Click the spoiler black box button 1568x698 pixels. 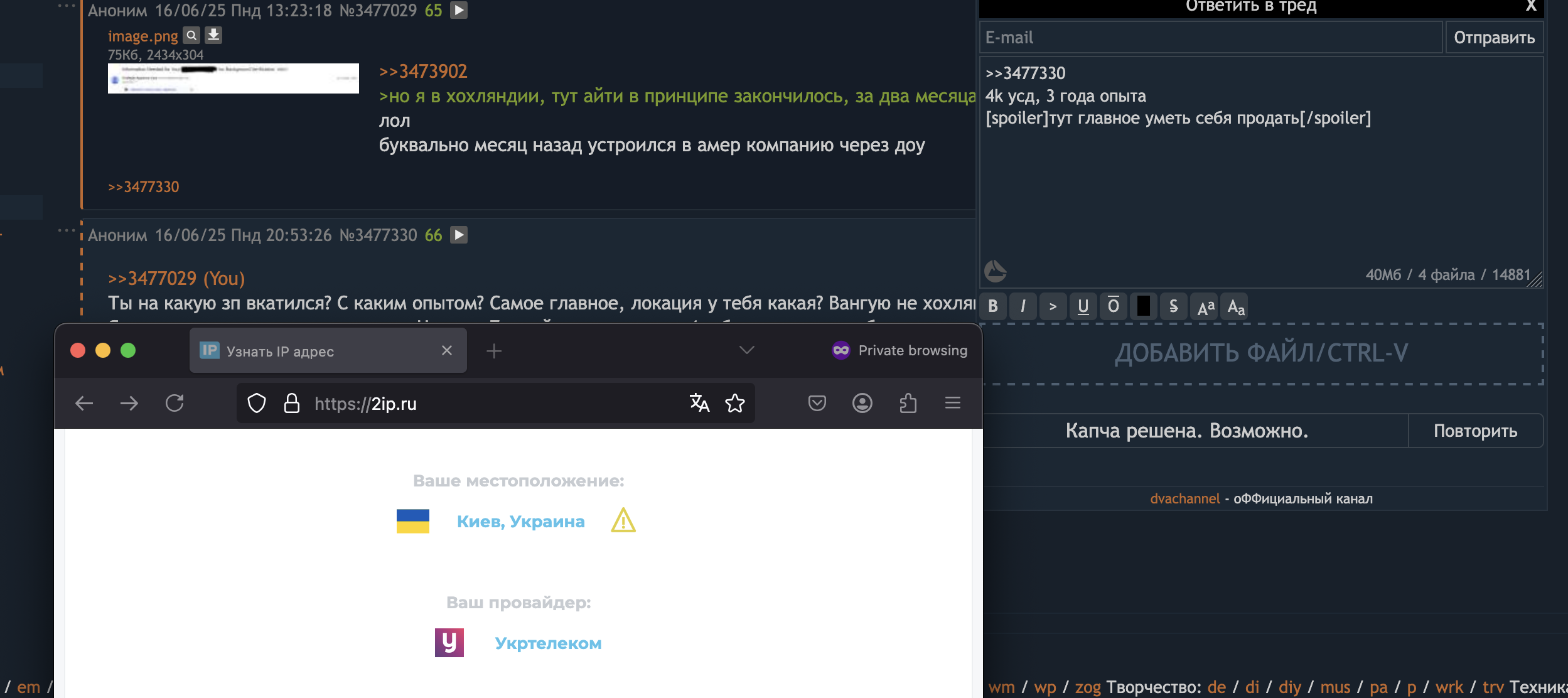1143,306
